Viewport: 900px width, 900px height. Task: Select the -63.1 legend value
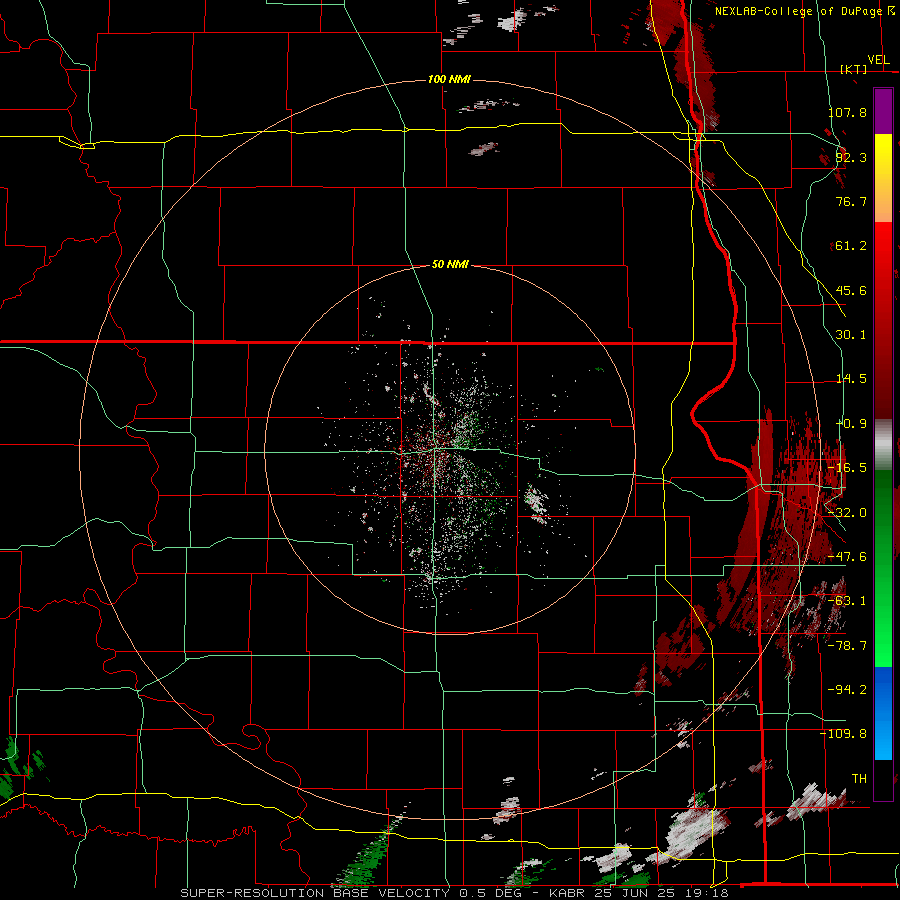click(847, 601)
